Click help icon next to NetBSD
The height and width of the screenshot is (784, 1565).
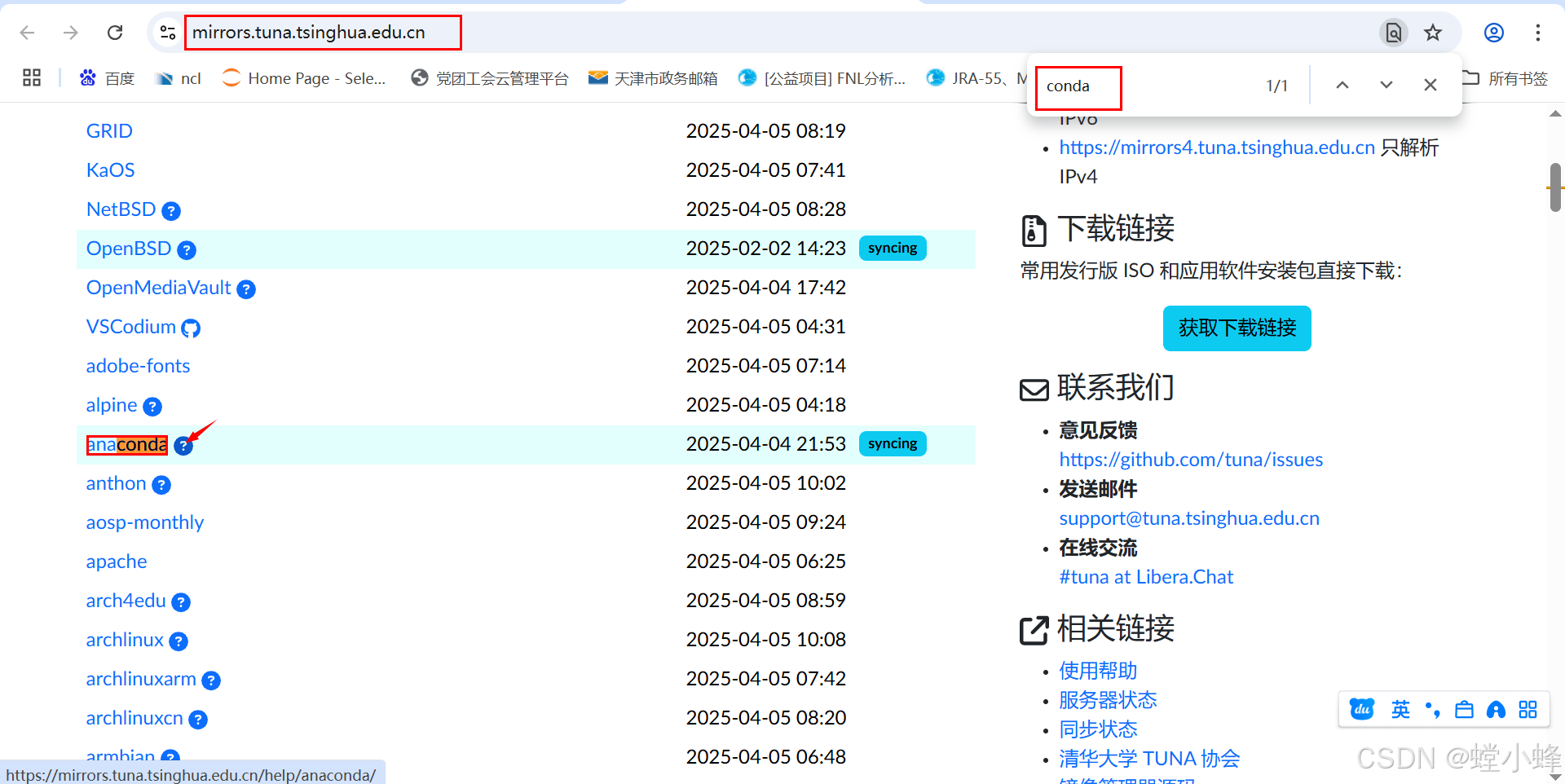(171, 211)
